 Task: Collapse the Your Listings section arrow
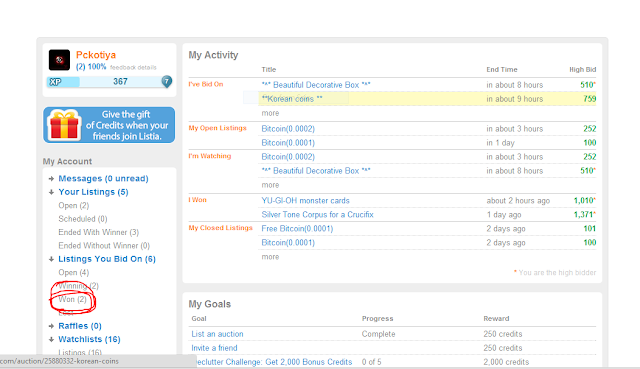51,192
